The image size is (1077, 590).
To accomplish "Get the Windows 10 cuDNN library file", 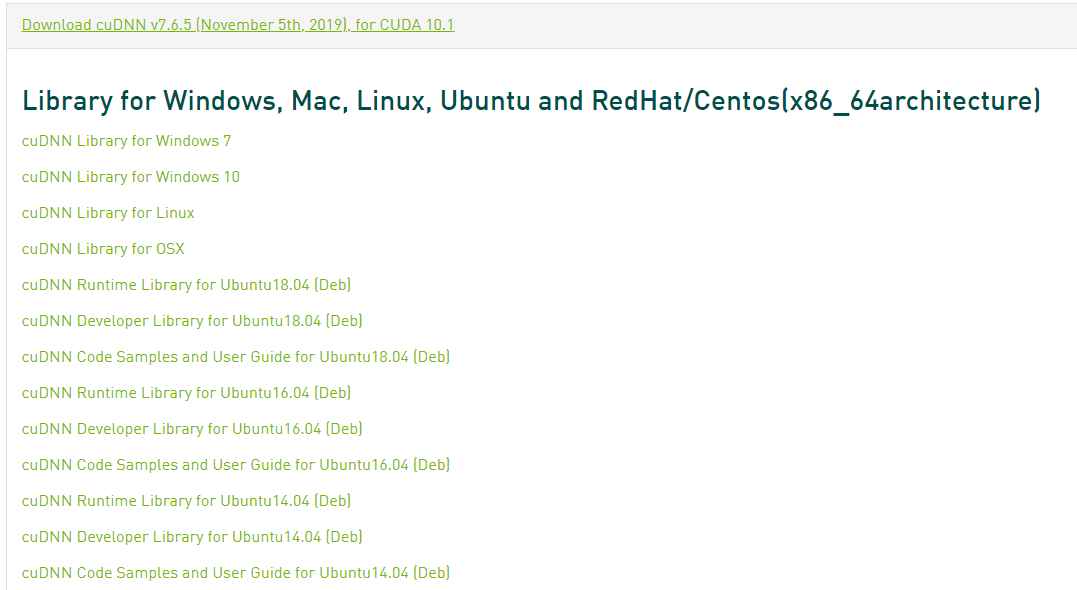I will (x=130, y=177).
